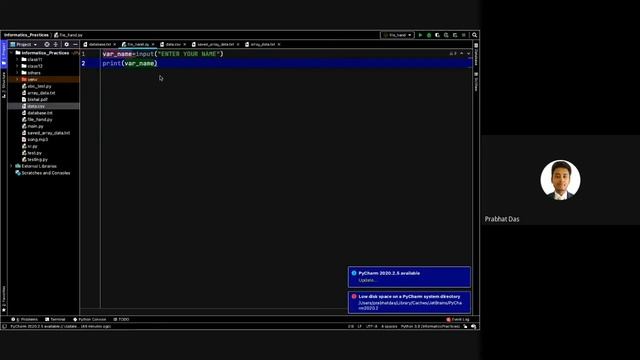
Task: Open Project panel settings gear
Action: 67,44
